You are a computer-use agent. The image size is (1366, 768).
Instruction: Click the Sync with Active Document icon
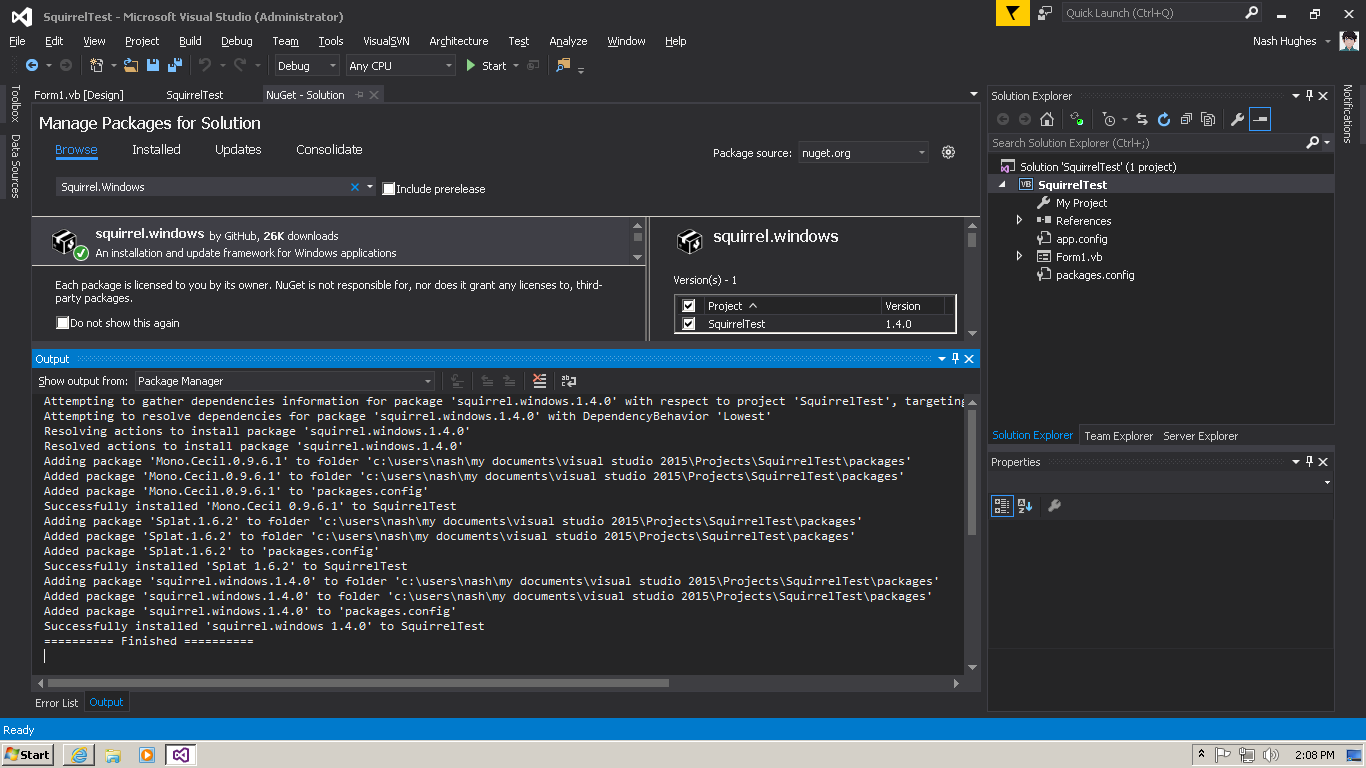click(x=1142, y=119)
